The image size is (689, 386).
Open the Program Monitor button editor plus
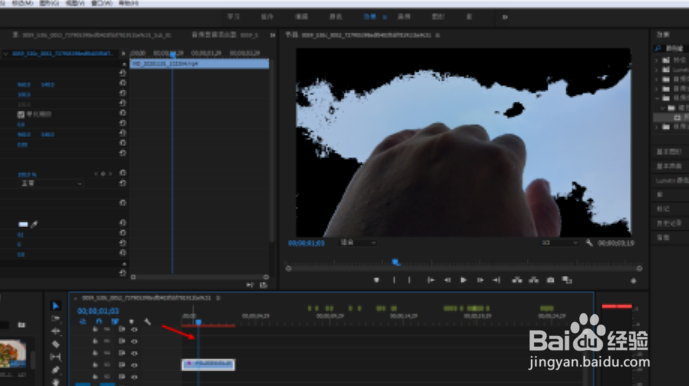click(x=633, y=280)
